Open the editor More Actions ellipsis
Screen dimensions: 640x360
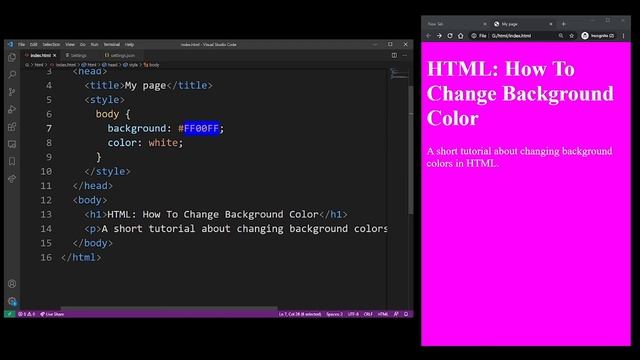coord(405,55)
